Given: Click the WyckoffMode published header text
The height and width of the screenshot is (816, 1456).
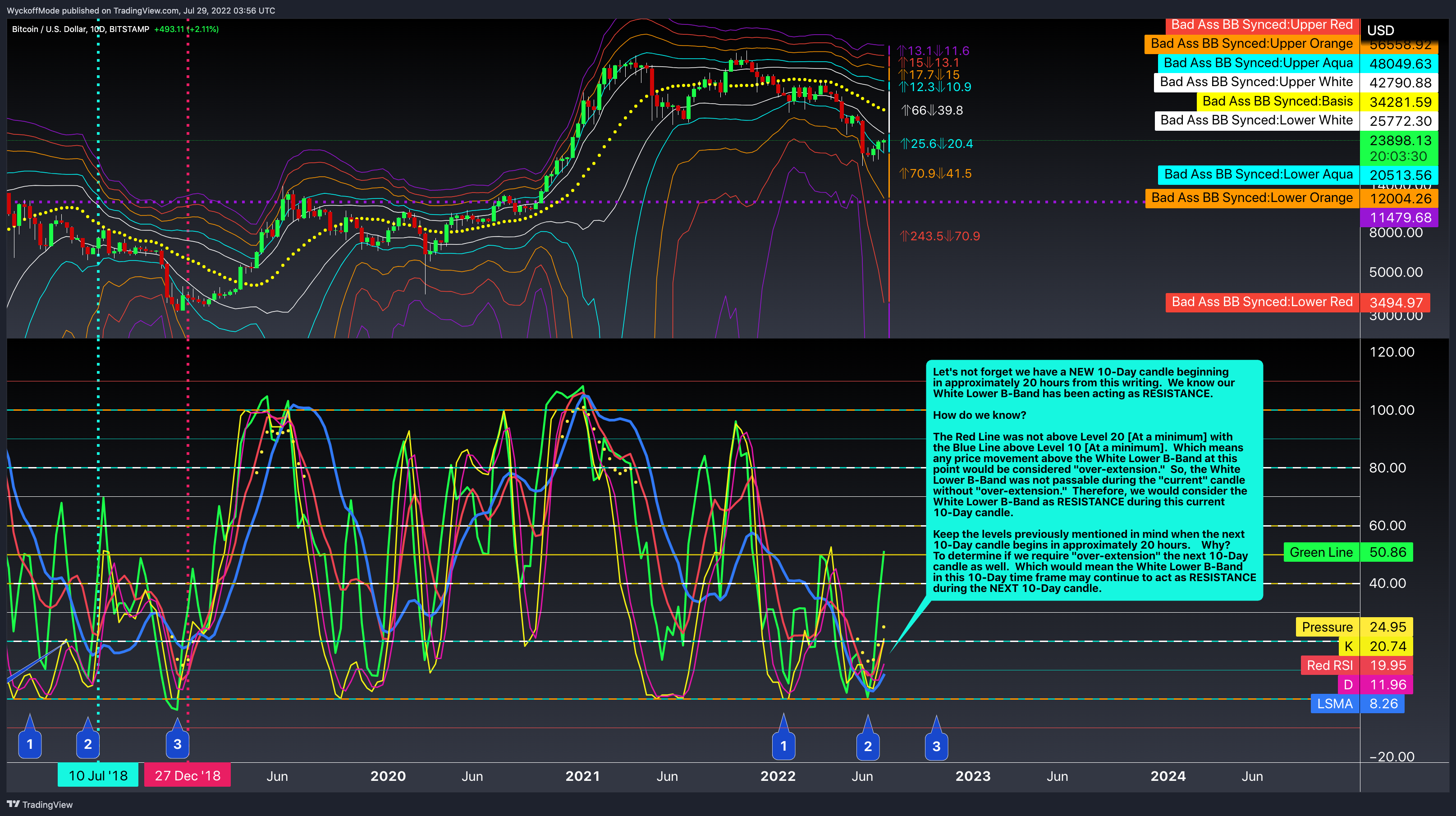Looking at the screenshot, I should click(141, 10).
